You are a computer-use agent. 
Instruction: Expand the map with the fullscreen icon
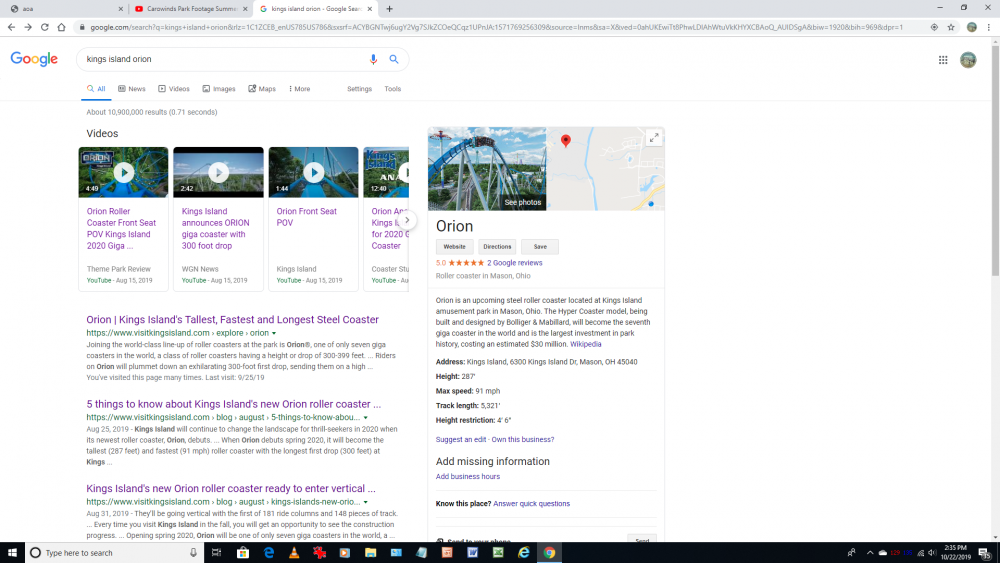653,138
